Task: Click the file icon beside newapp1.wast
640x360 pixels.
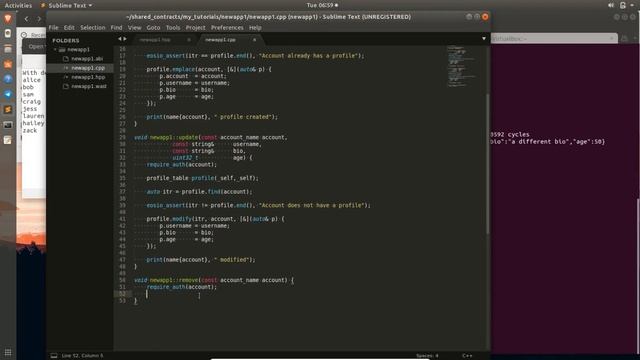Action: tap(66, 87)
